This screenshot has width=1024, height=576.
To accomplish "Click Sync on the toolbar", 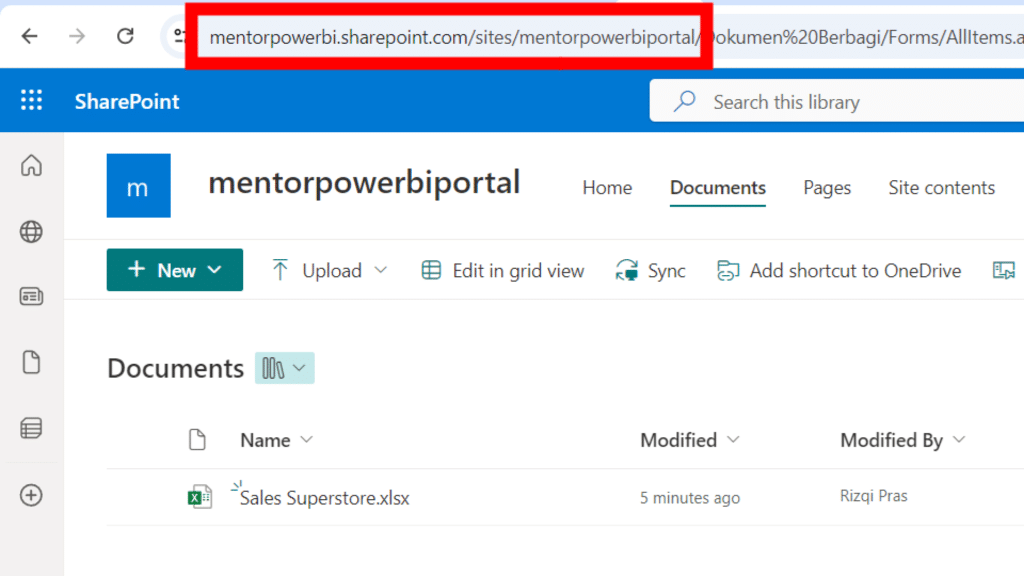I will click(650, 270).
